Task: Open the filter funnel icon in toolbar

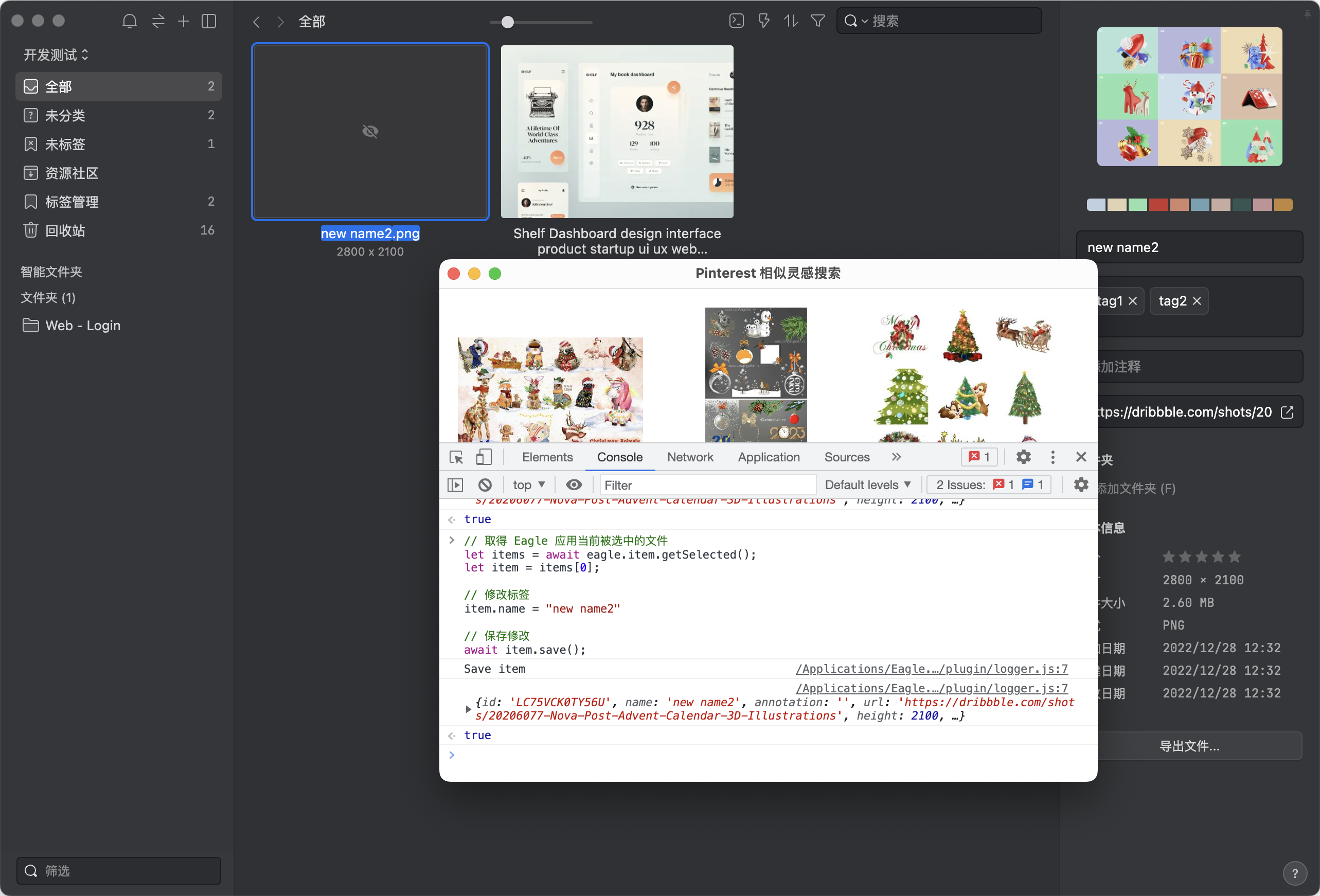Action: point(817,21)
